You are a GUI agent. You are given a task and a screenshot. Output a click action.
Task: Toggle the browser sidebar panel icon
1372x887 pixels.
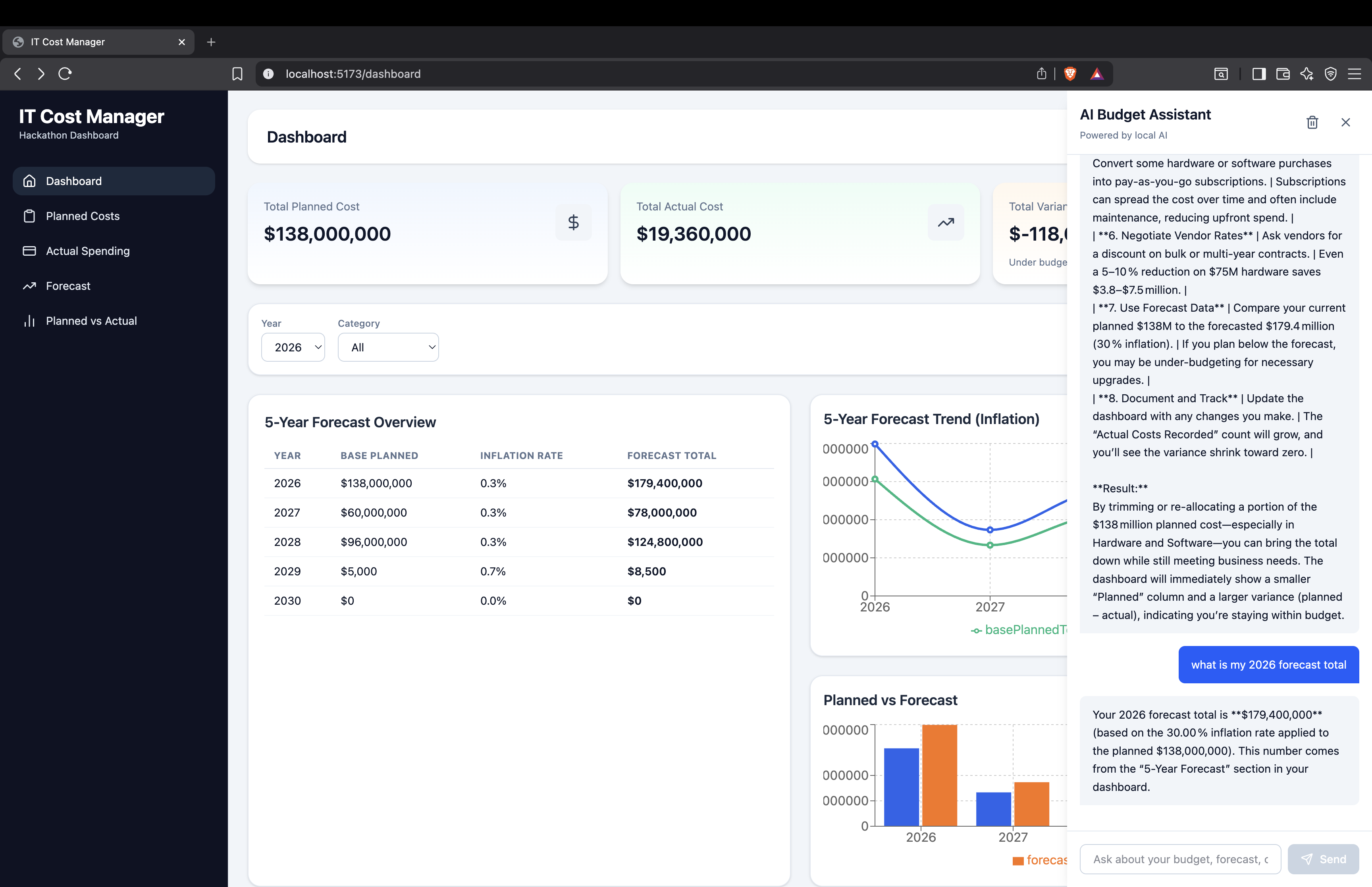(1258, 74)
